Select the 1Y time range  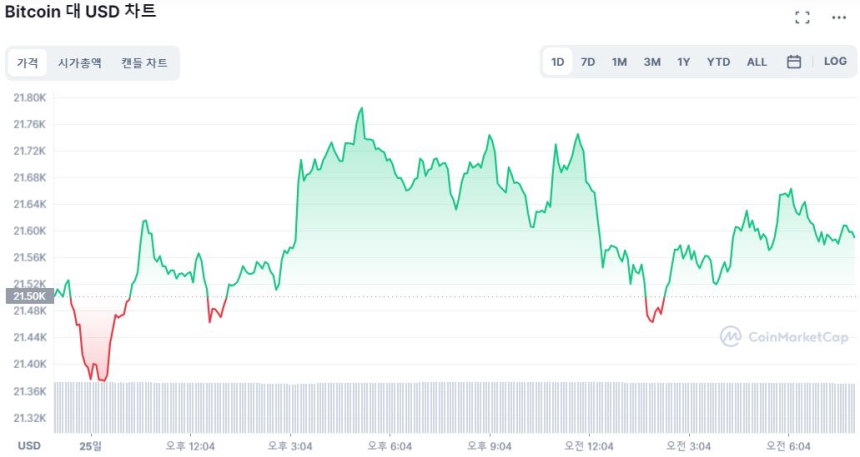click(x=684, y=62)
